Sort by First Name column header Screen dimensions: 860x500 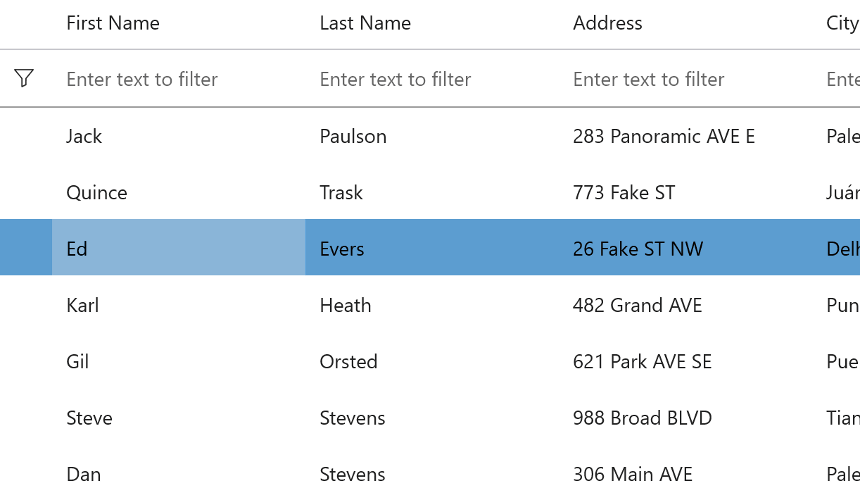(x=113, y=23)
